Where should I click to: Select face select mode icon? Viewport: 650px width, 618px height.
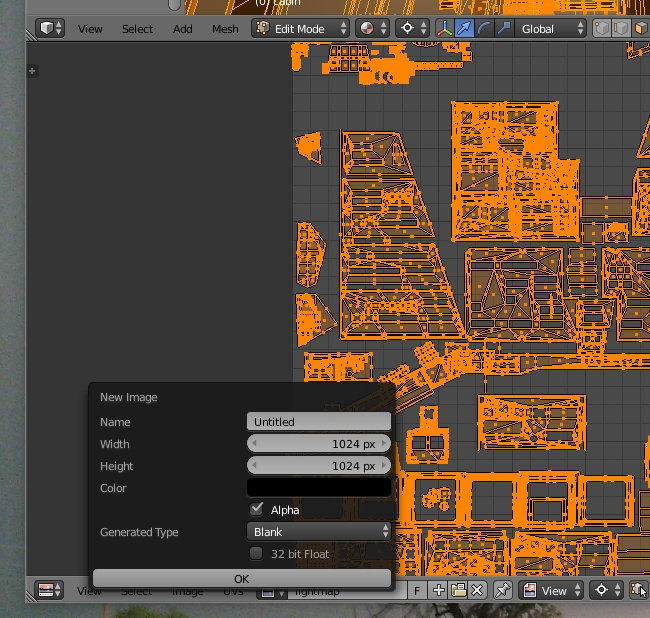pos(641,29)
